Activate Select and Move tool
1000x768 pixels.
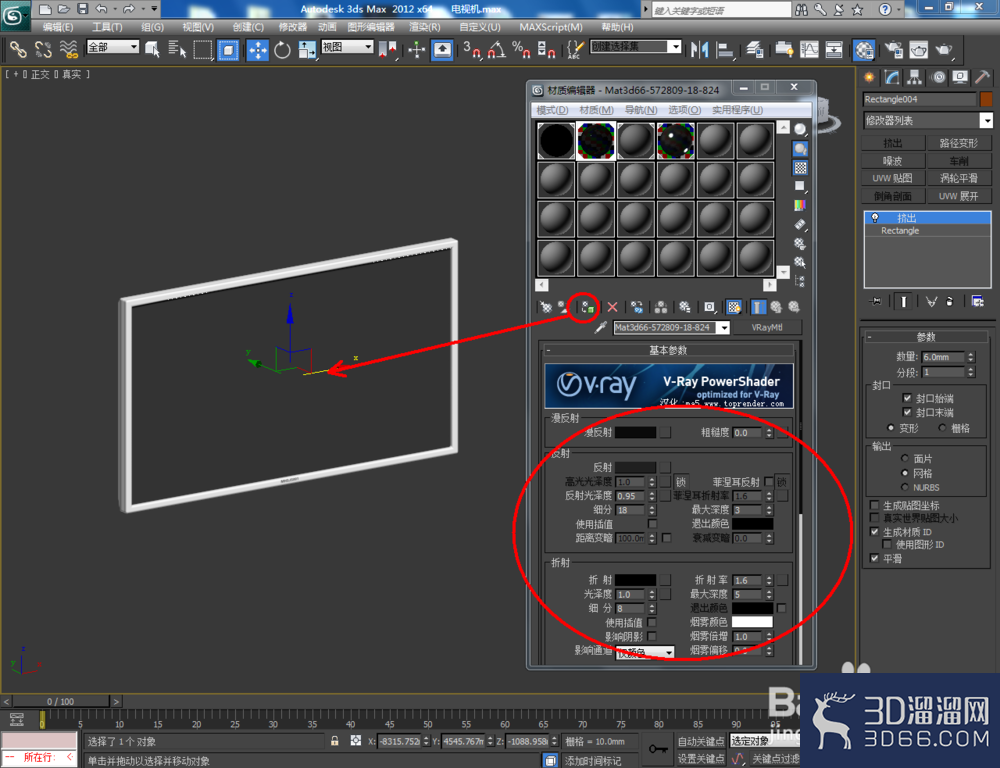pos(258,50)
